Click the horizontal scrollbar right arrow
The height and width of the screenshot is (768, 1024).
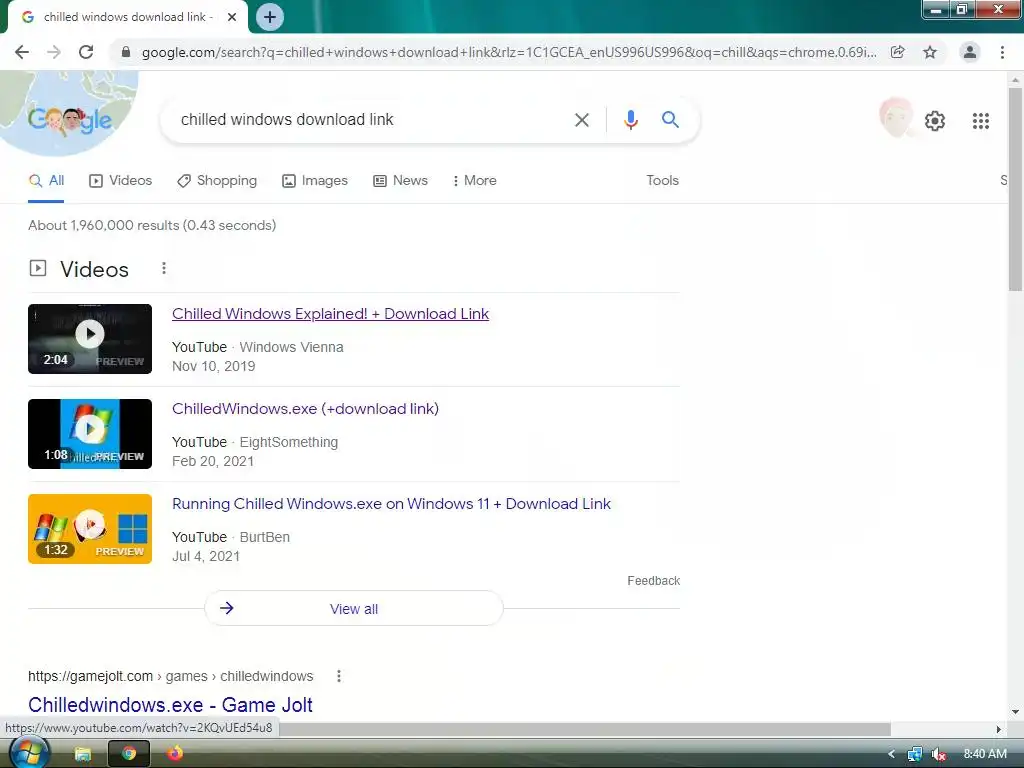(999, 729)
